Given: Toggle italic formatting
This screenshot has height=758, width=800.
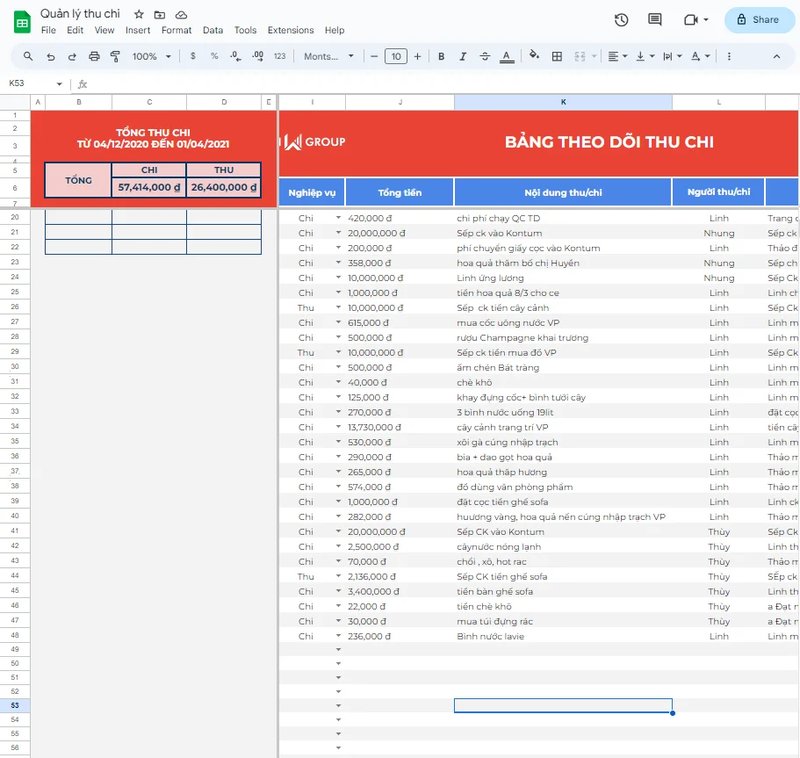Looking at the screenshot, I should coord(462,57).
